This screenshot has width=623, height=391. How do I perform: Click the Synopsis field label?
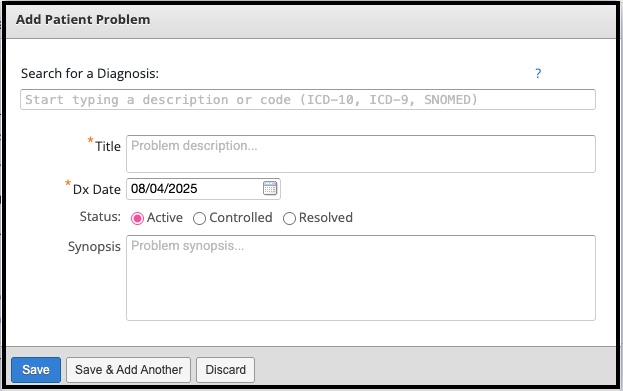coord(94,247)
